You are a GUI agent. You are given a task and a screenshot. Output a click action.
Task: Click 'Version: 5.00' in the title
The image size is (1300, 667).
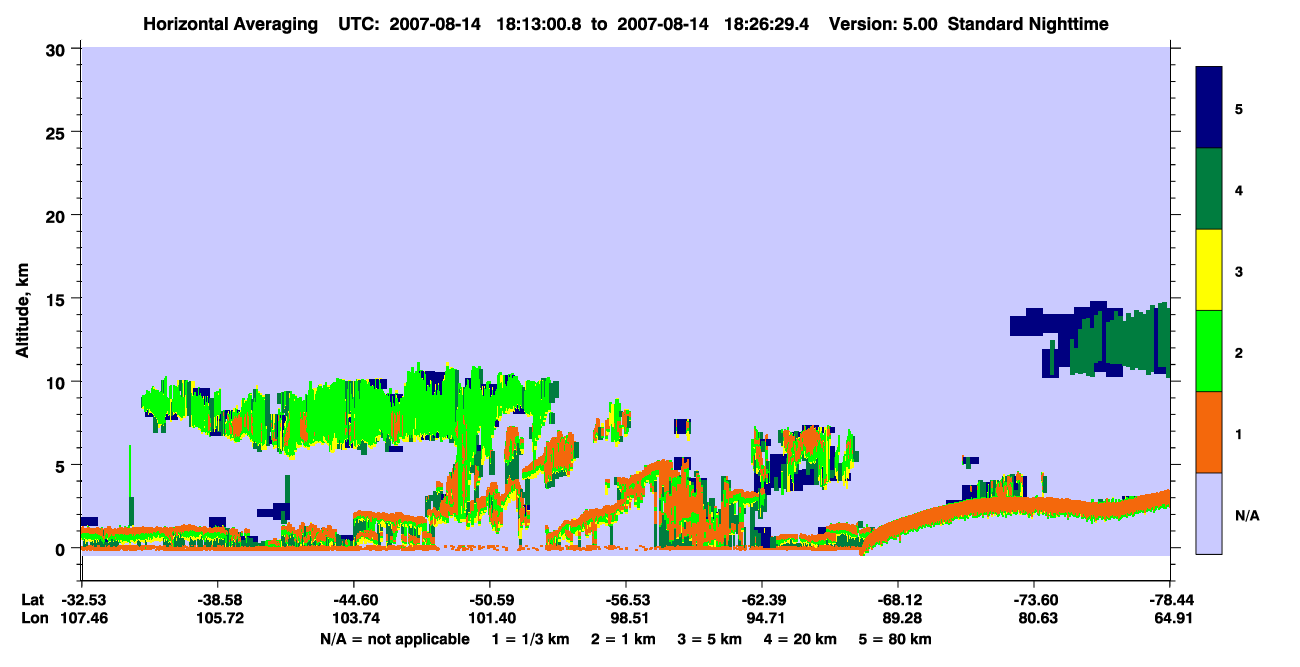[x=883, y=24]
